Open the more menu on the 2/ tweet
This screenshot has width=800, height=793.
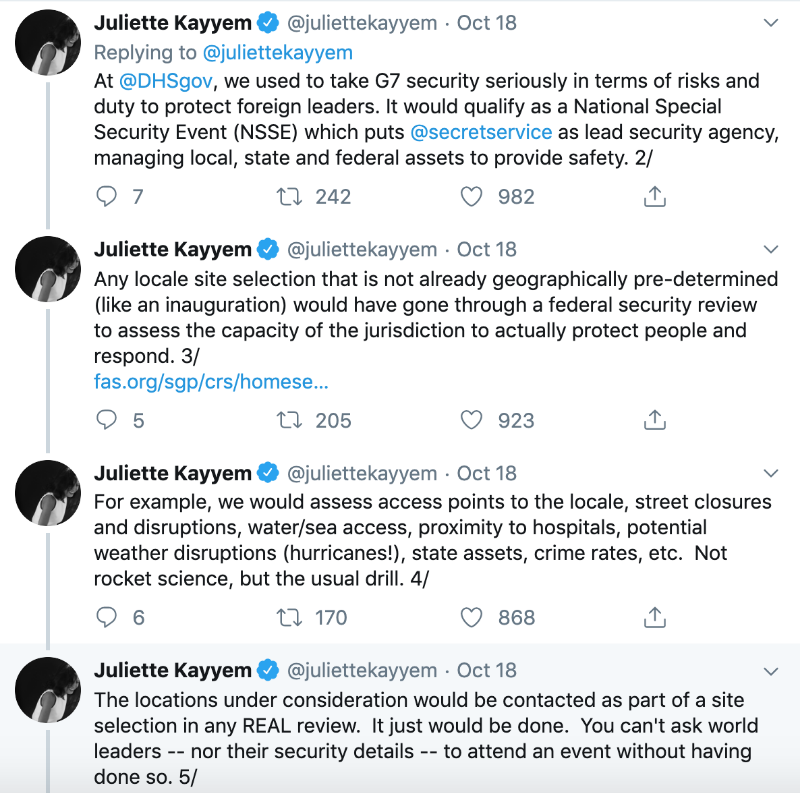(x=770, y=22)
